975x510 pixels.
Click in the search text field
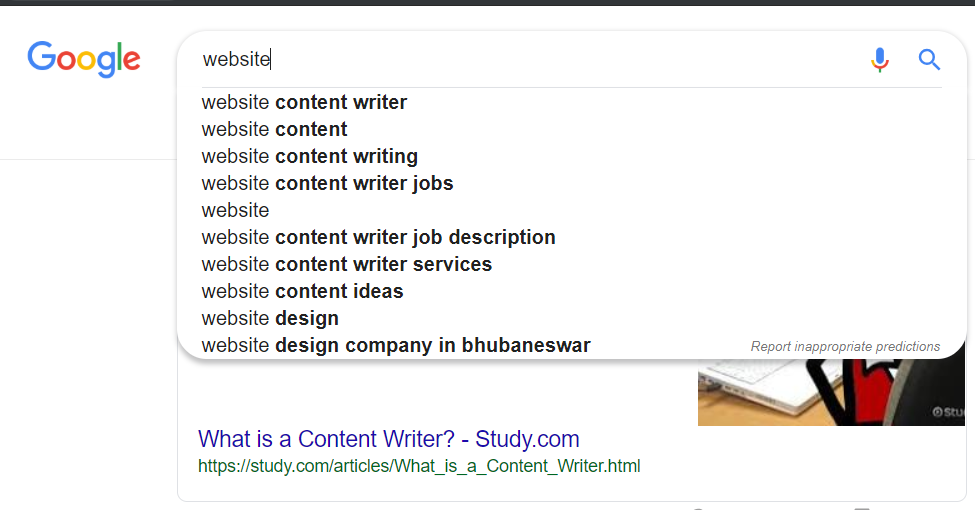point(530,60)
